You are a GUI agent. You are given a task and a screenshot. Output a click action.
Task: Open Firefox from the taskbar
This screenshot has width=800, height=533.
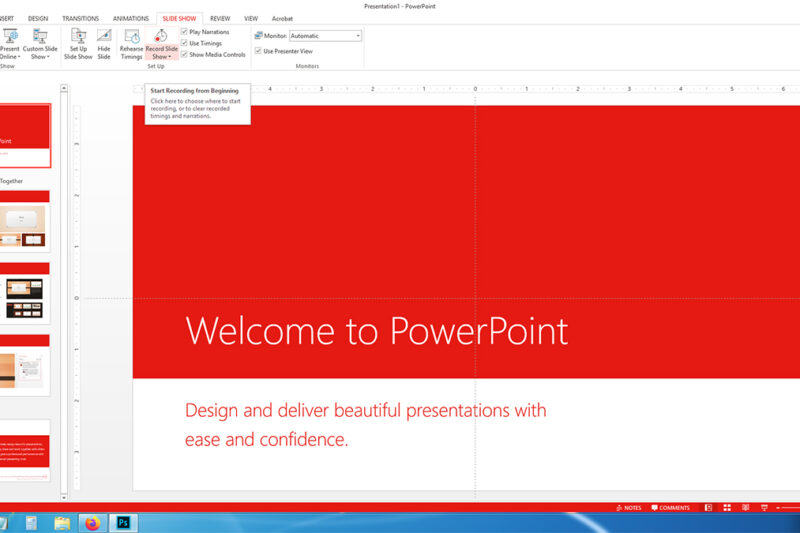[x=92, y=523]
